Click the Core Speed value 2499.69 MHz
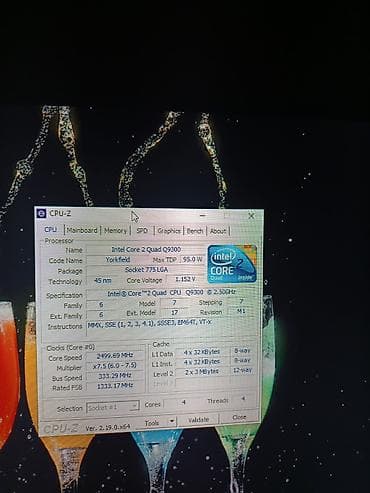This screenshot has width=370, height=493. [115, 356]
